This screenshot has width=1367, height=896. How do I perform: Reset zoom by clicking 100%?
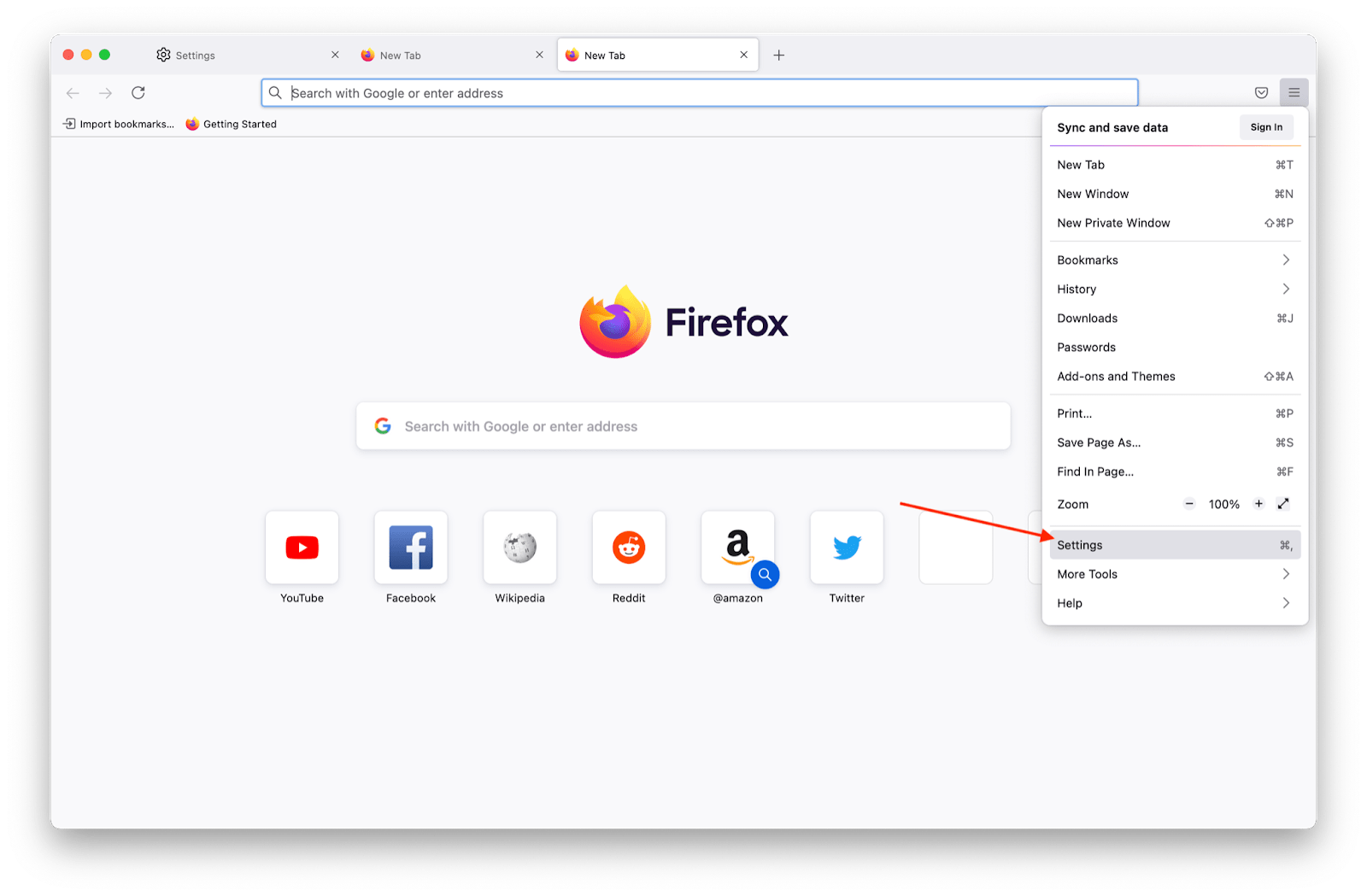1223,505
